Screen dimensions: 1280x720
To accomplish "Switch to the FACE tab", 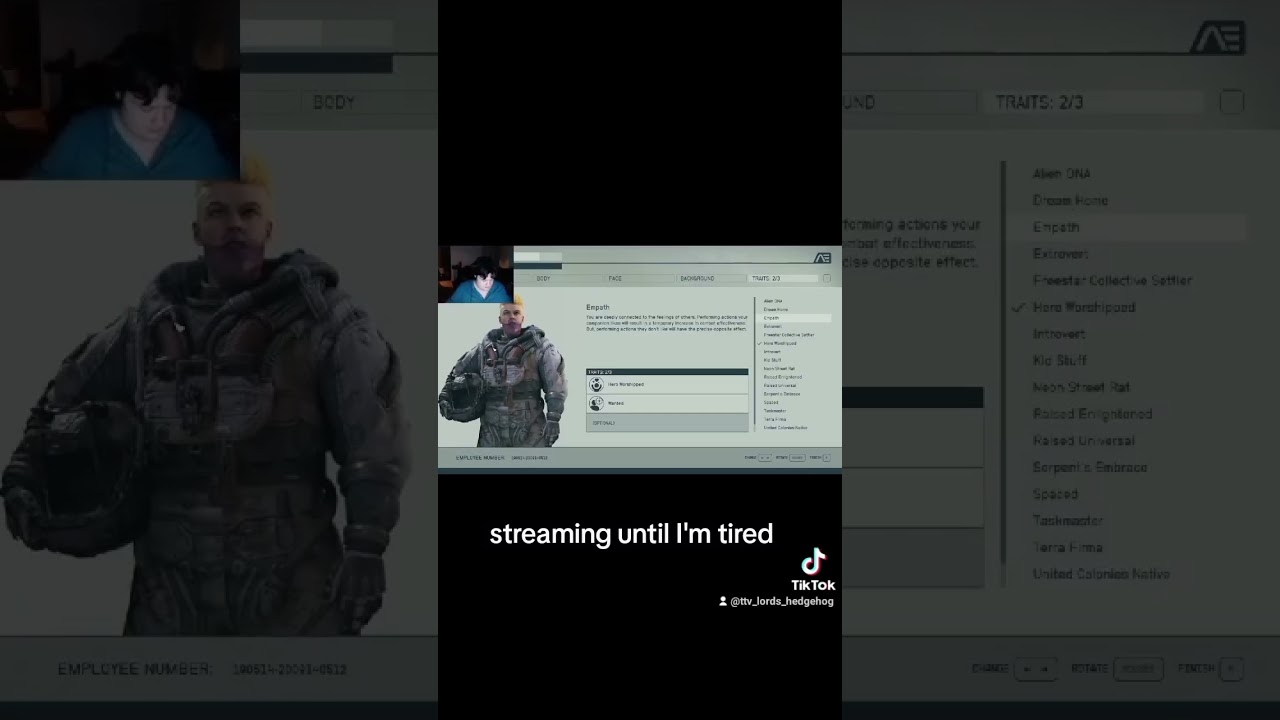I will point(639,278).
